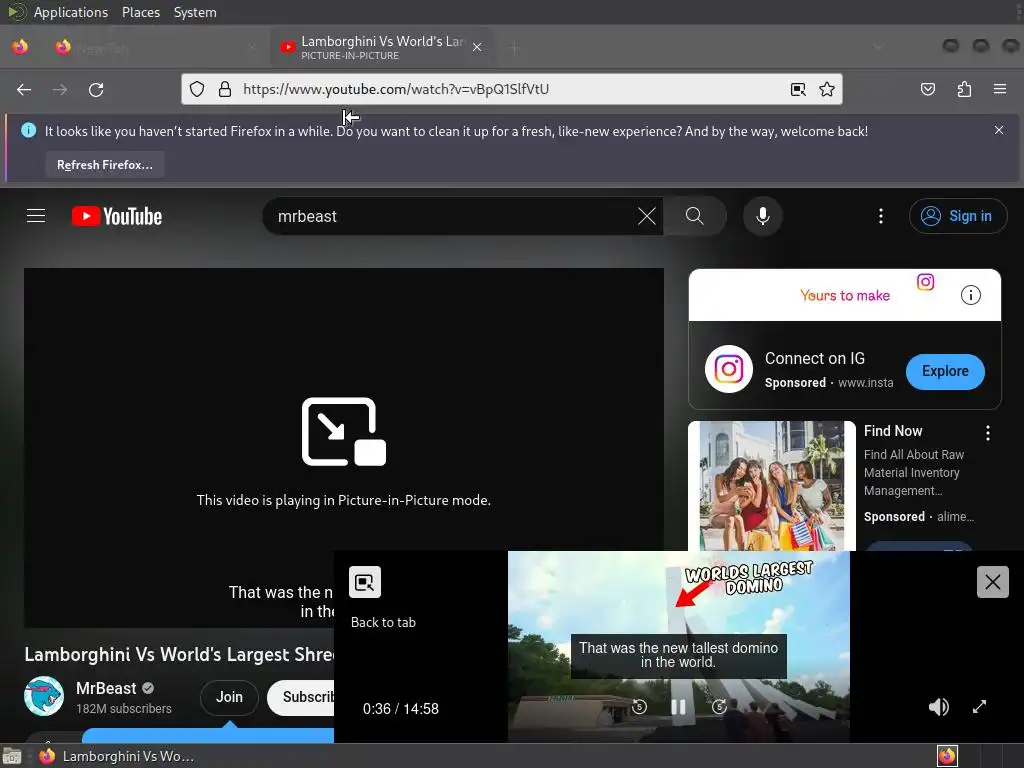Screen dimensions: 1024x768
Task: Open the YouTube guide sidebar menu
Action: tap(36, 216)
